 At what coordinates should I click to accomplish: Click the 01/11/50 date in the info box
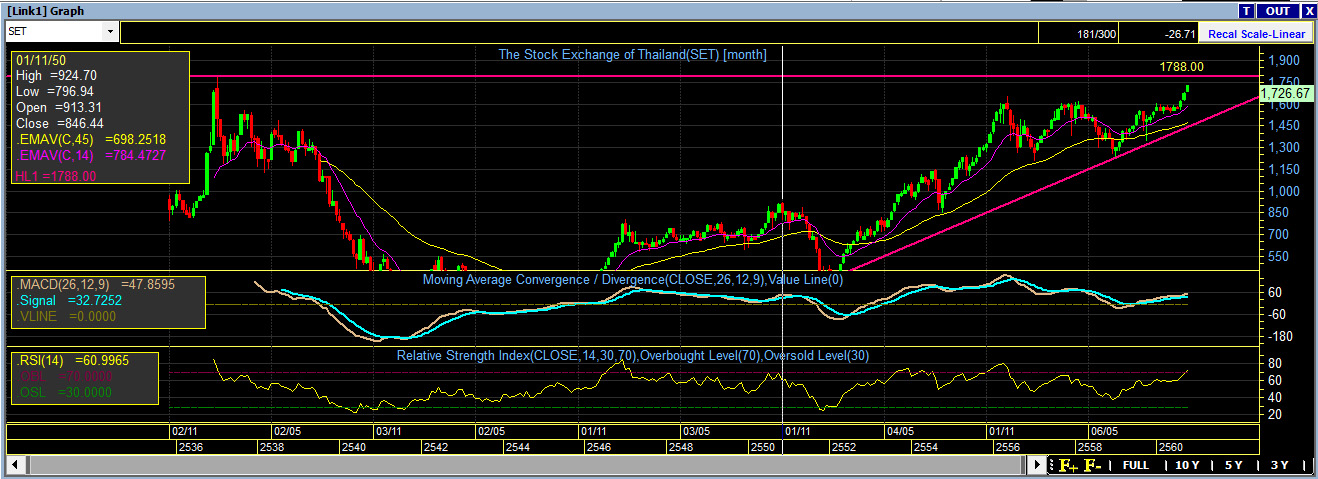[40, 59]
